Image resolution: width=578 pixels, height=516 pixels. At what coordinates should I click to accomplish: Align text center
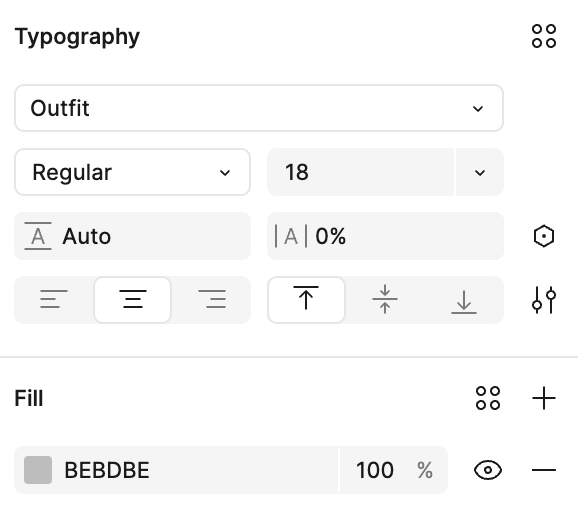(x=133, y=300)
